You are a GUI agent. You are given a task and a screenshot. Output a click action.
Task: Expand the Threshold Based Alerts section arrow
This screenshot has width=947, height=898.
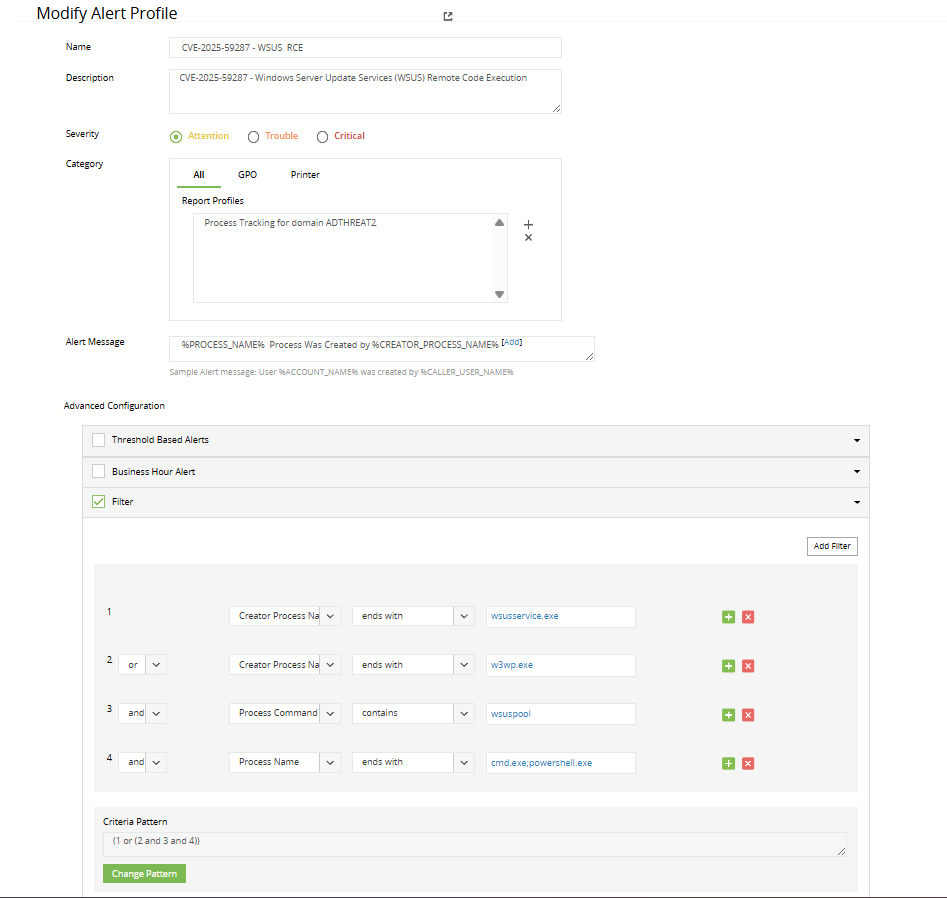click(857, 440)
